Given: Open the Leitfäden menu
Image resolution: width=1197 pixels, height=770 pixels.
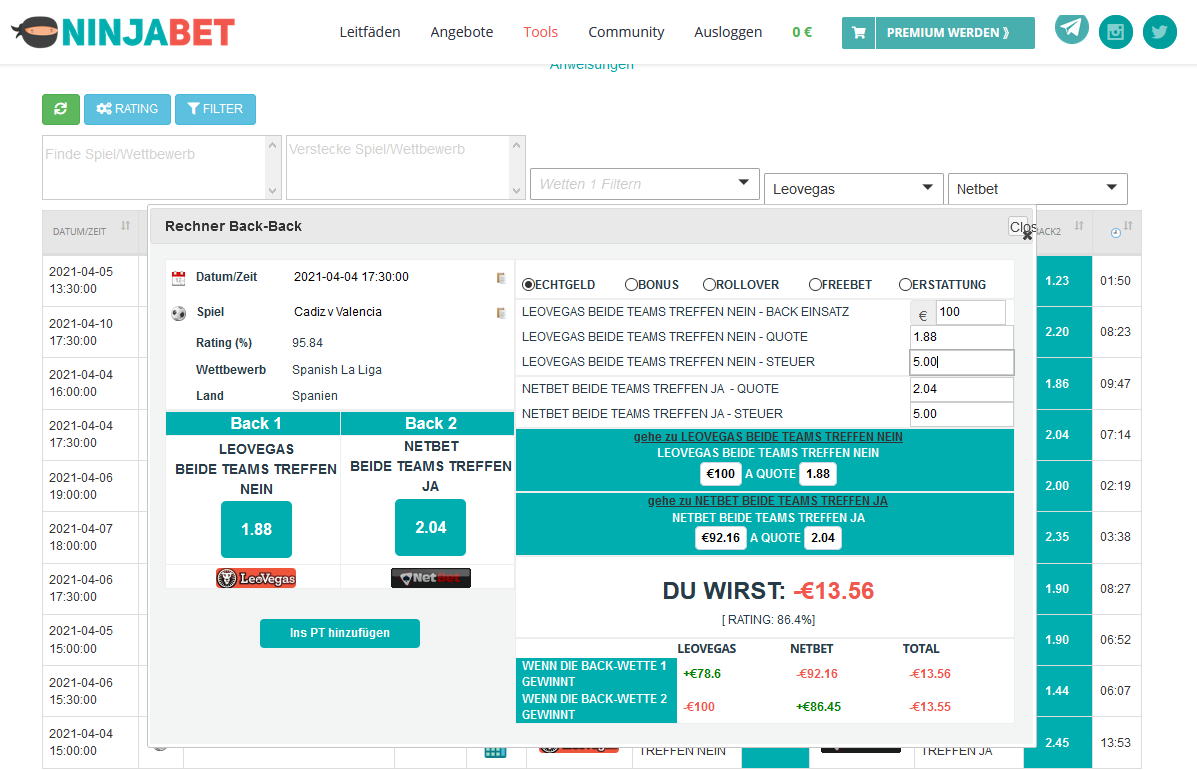Looking at the screenshot, I should pyautogui.click(x=369, y=32).
